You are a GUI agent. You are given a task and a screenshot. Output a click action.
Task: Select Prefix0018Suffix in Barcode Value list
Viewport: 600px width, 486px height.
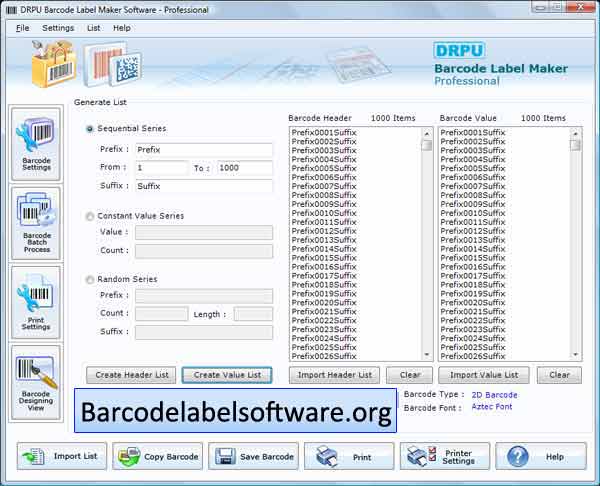(473, 285)
